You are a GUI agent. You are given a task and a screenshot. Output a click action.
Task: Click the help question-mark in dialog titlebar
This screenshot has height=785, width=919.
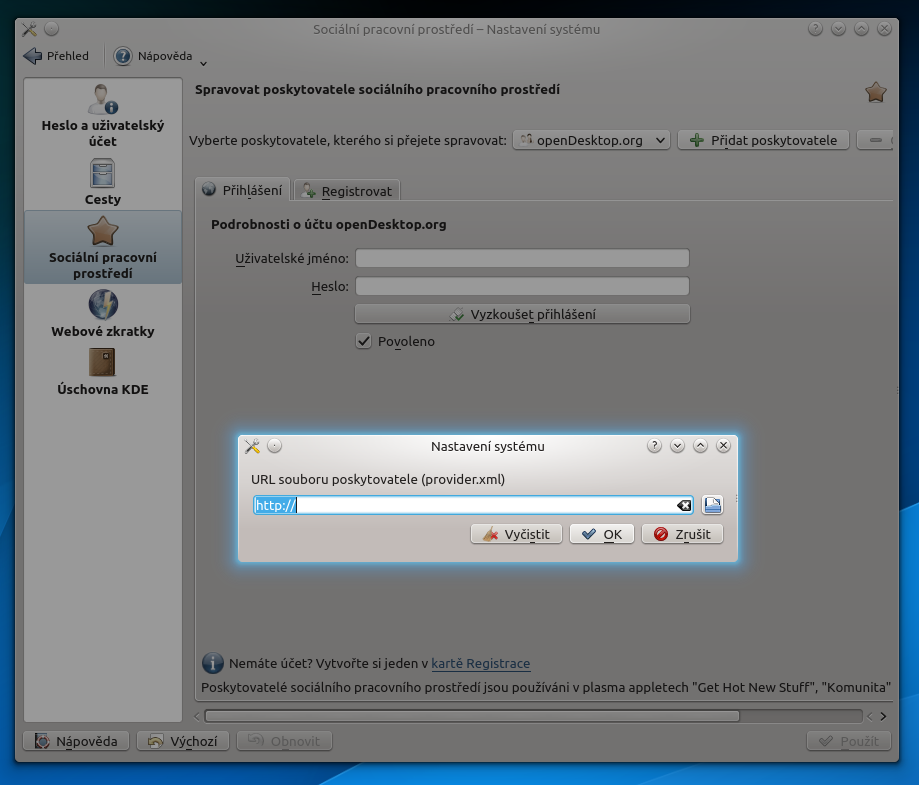coord(654,446)
